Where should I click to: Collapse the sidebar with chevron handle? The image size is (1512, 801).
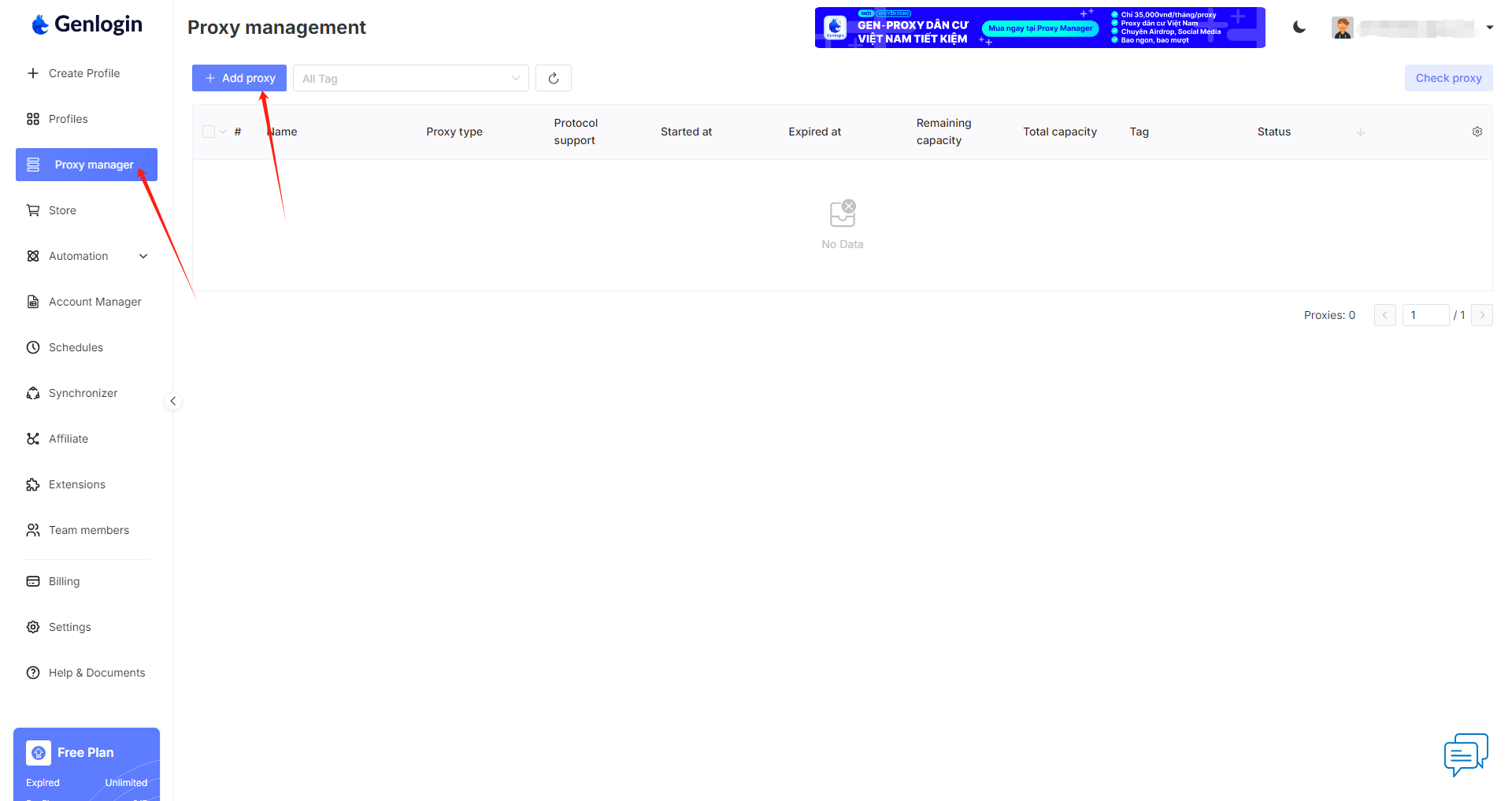(173, 401)
